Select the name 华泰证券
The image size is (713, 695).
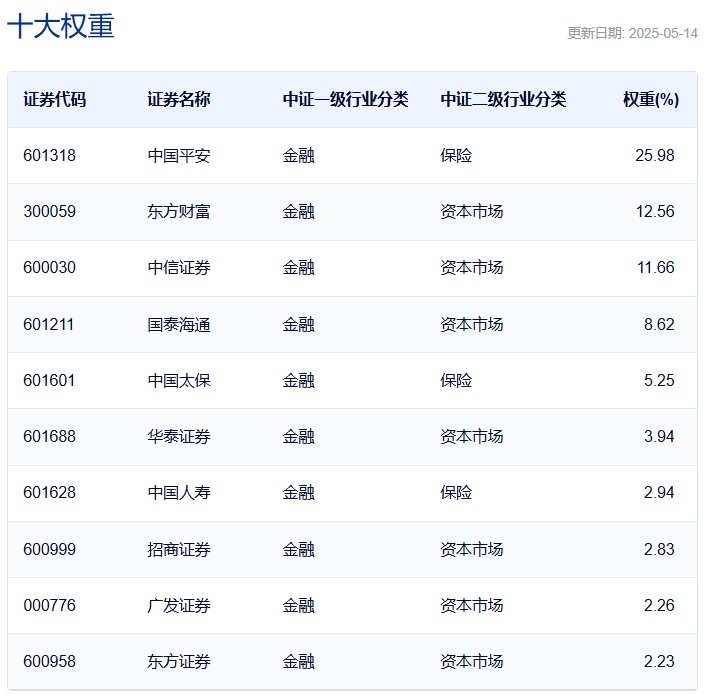[x=179, y=437]
